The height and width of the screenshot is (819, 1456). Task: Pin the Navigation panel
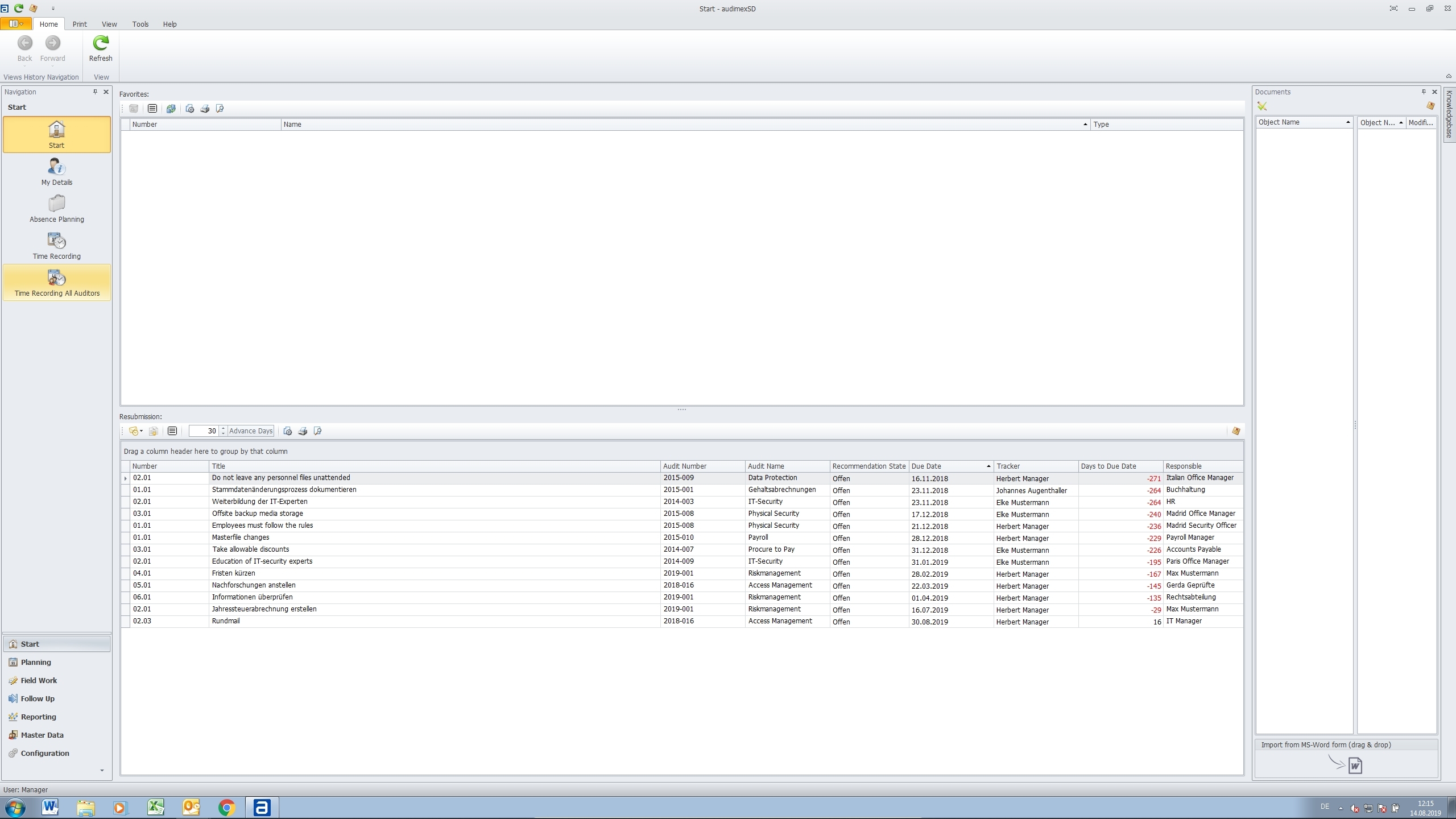[95, 92]
